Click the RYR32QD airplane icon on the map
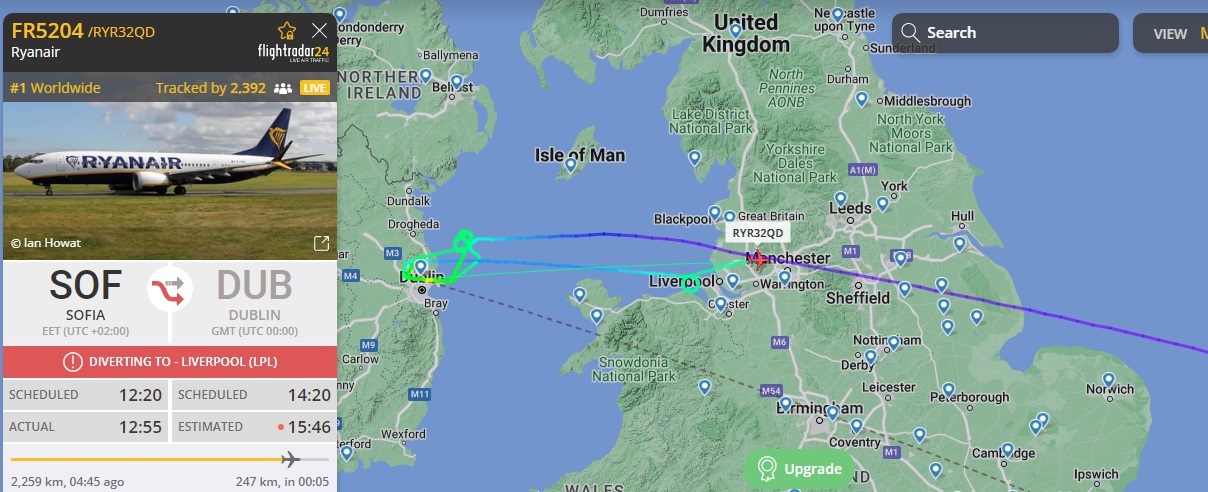 click(758, 260)
